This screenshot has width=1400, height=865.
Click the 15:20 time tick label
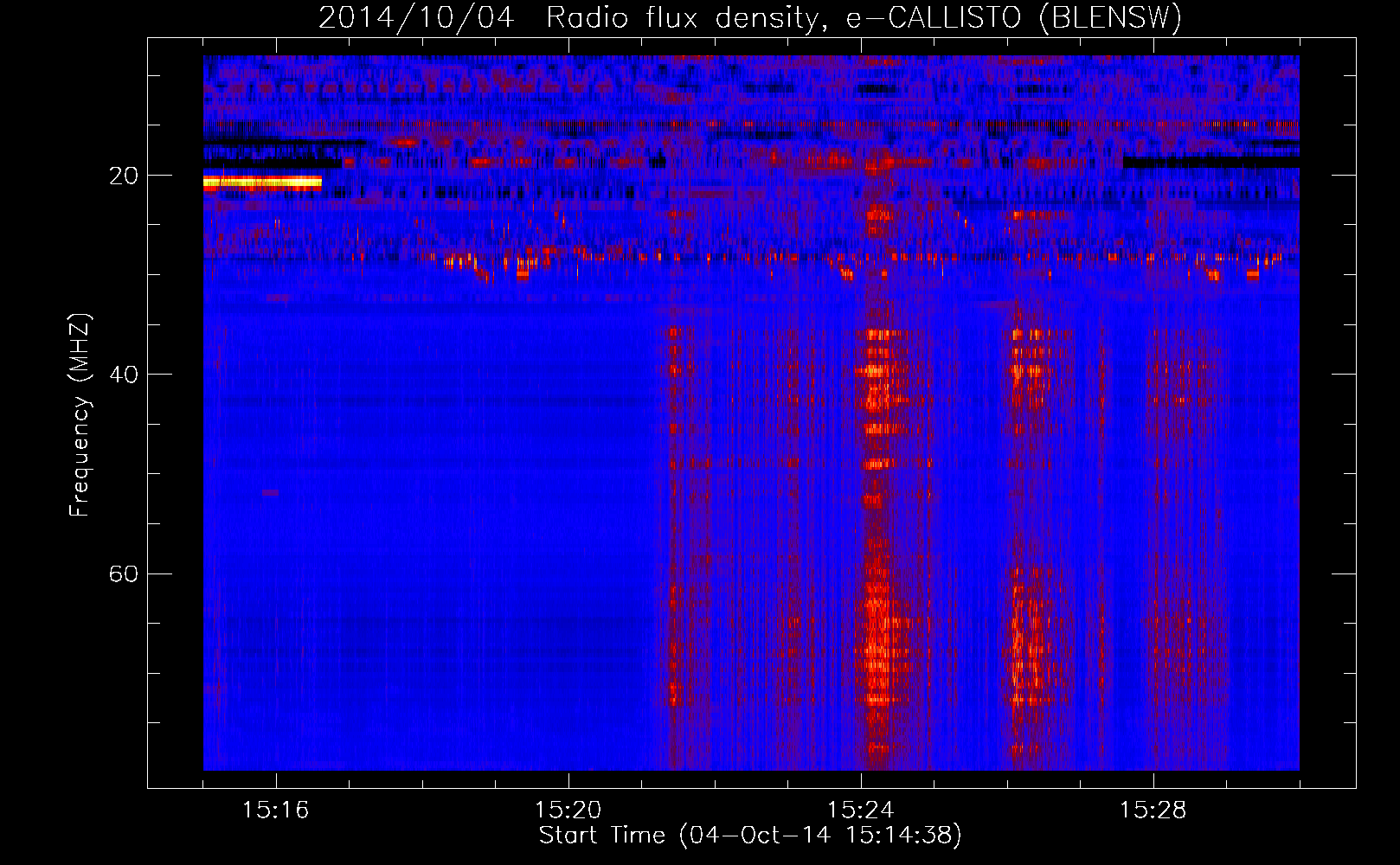click(568, 811)
